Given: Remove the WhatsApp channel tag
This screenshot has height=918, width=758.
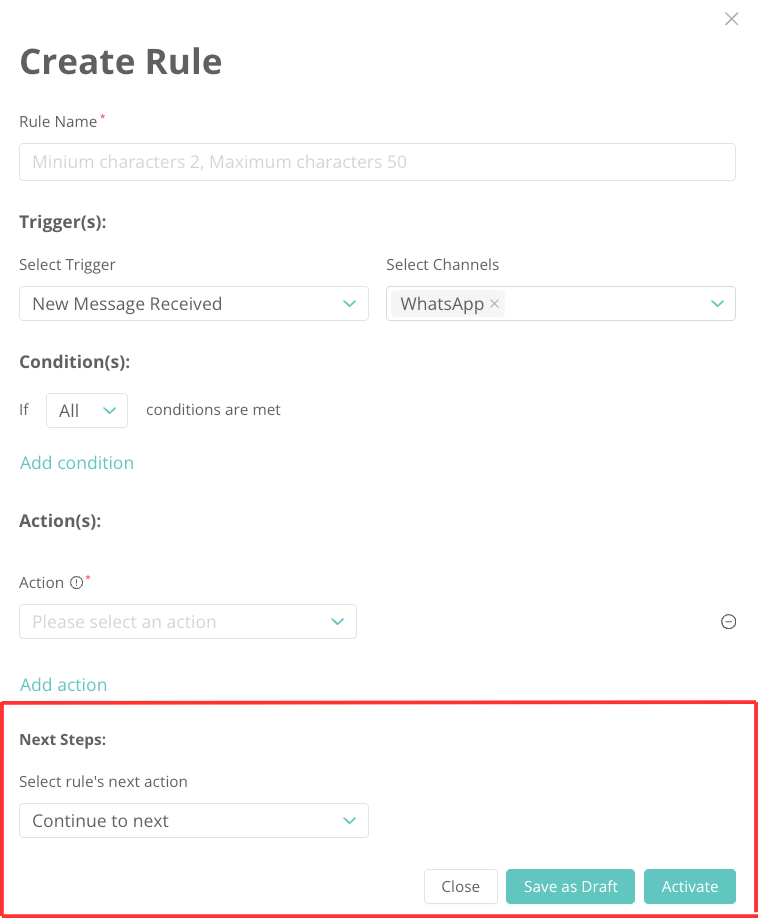Looking at the screenshot, I should click(495, 304).
